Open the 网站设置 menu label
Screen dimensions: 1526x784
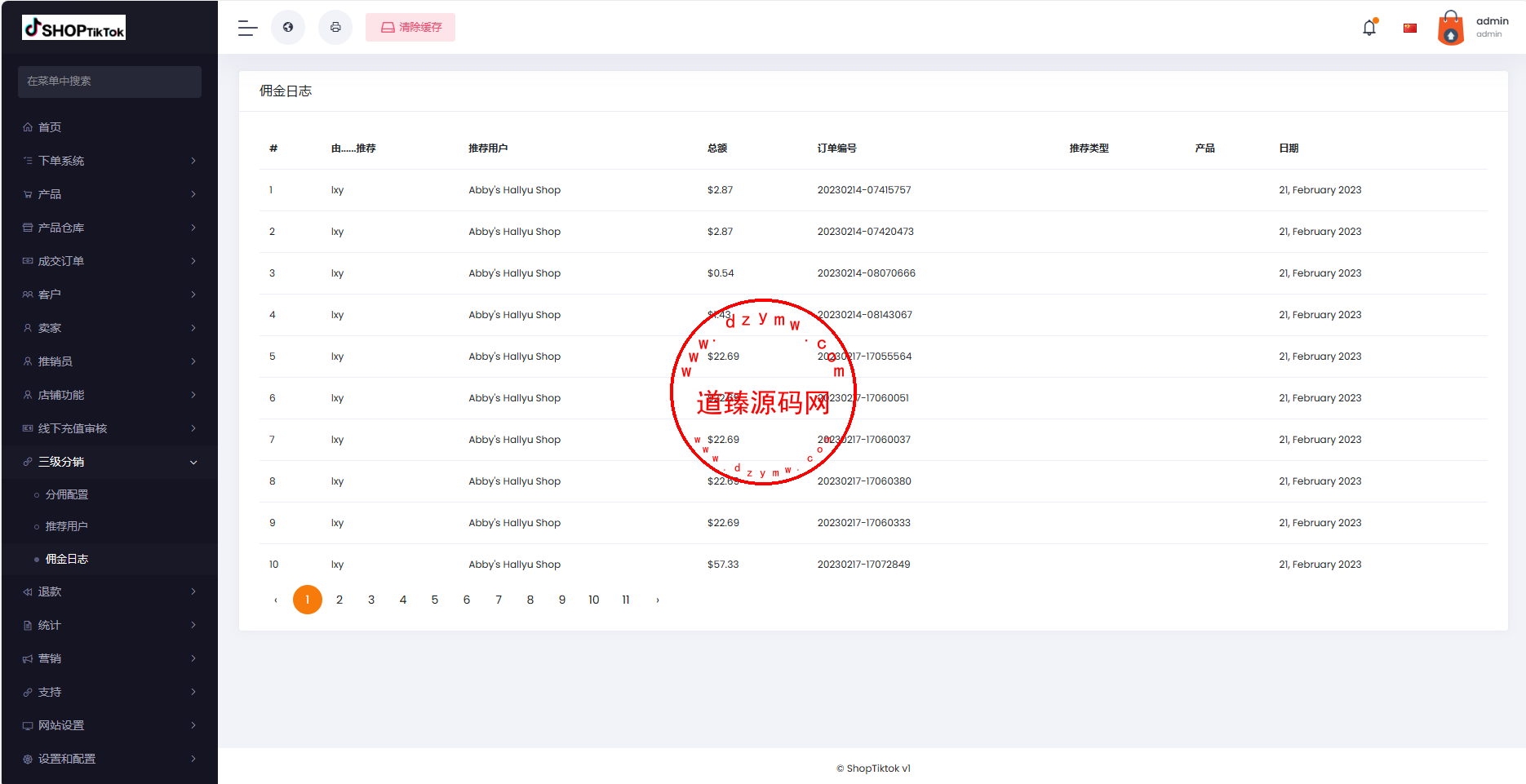(x=61, y=725)
